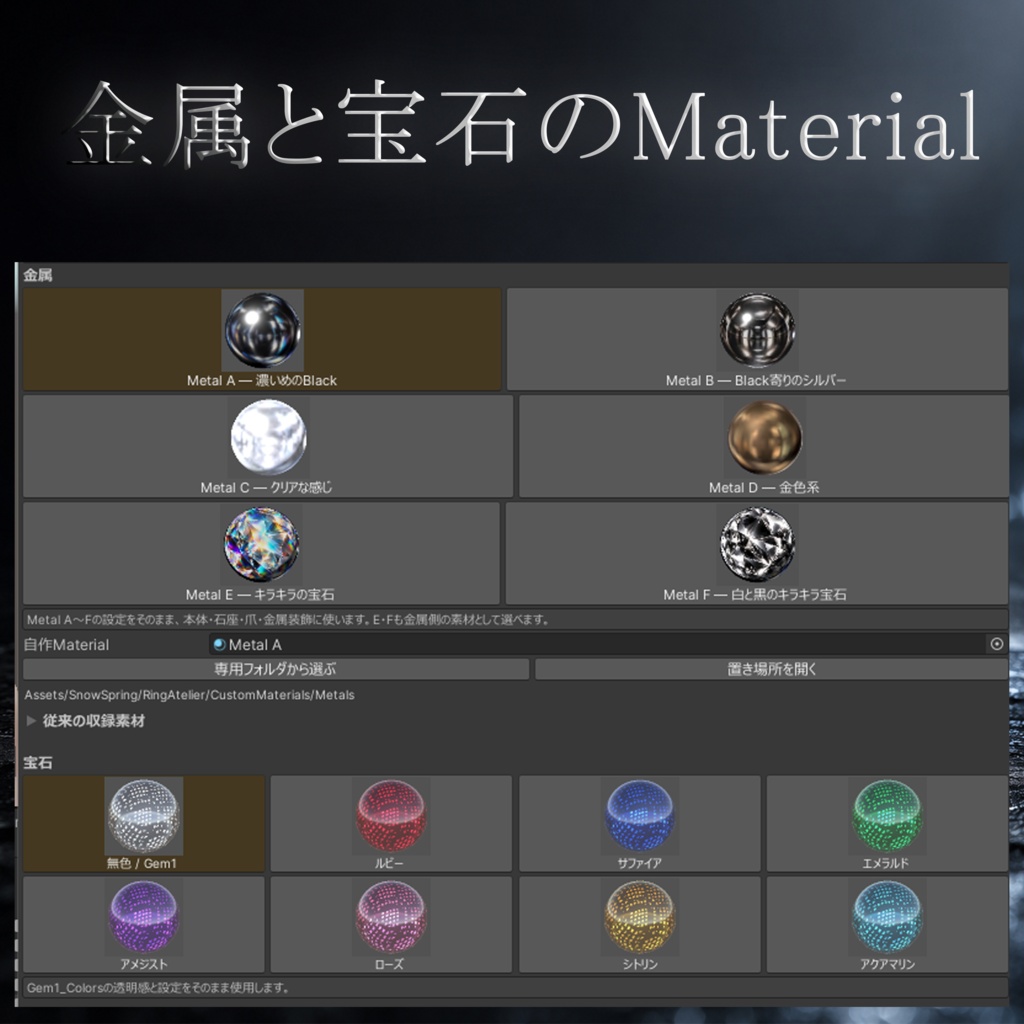1024x1024 pixels.
Task: Open object picker circle for 自作Material
Action: pos(997,644)
